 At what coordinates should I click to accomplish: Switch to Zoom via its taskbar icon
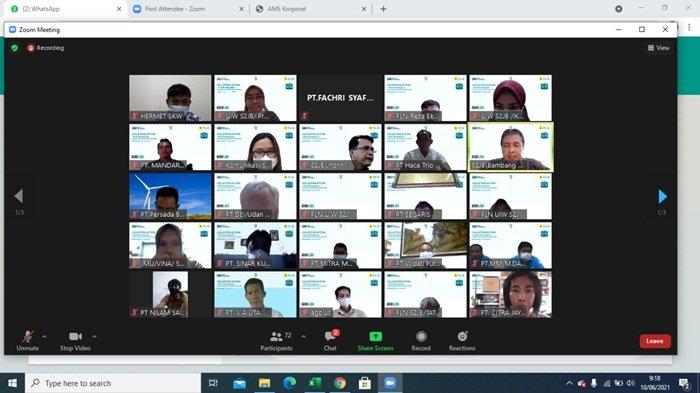coord(390,383)
